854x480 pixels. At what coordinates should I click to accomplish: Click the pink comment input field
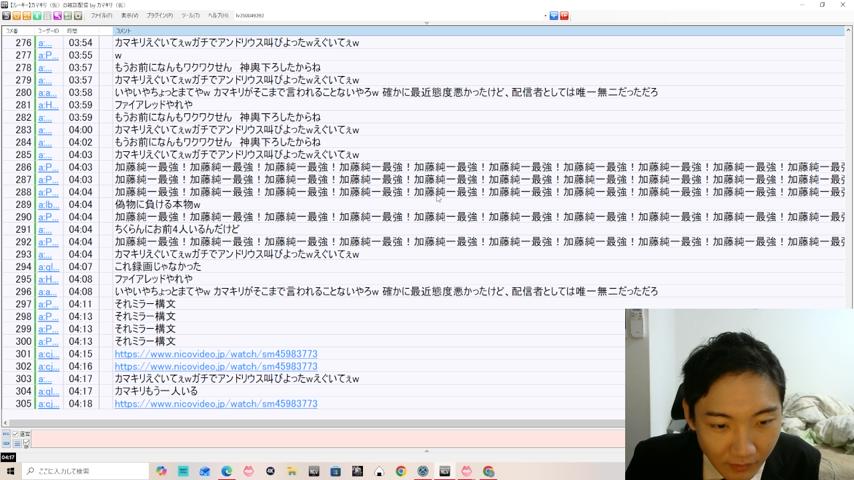click(328, 439)
